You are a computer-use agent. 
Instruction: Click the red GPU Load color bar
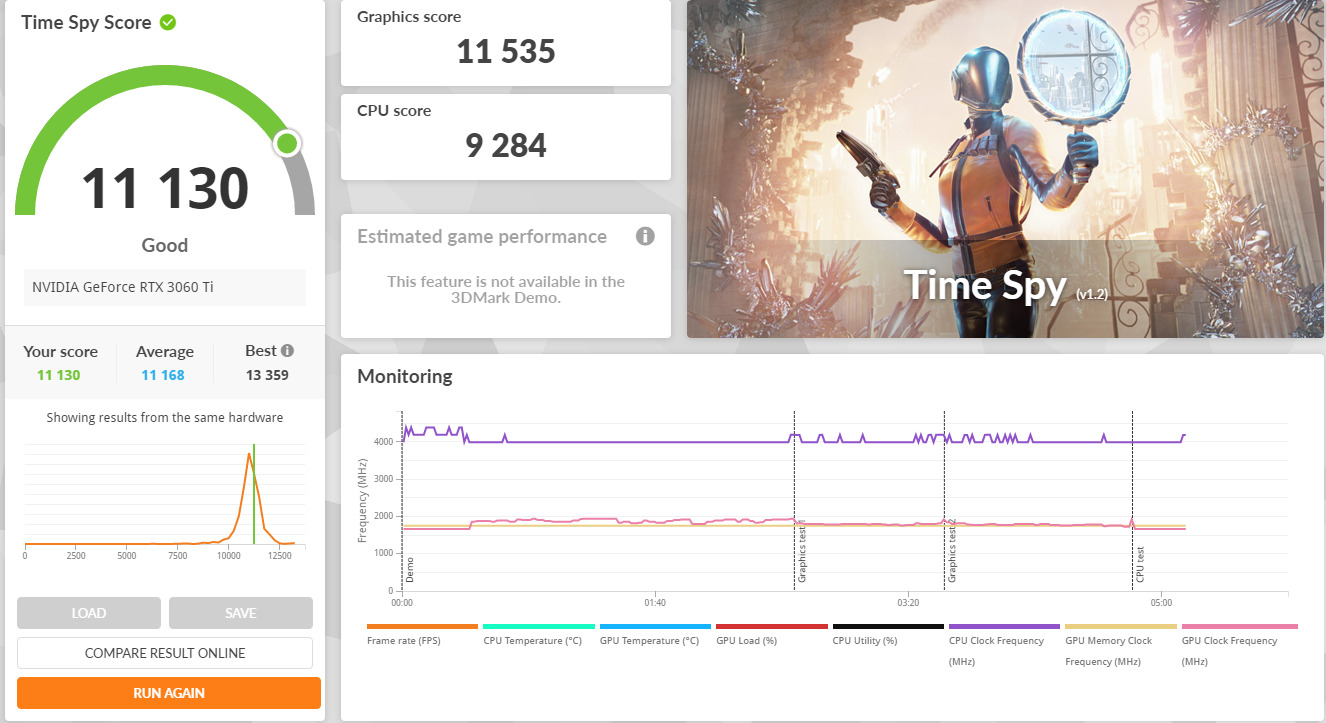(772, 626)
